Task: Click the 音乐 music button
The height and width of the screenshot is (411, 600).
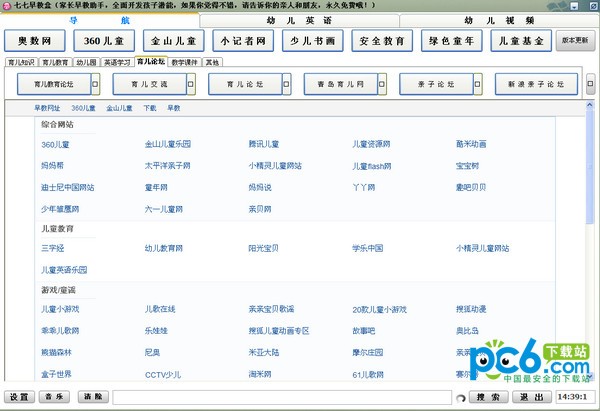Action: pyautogui.click(x=54, y=397)
